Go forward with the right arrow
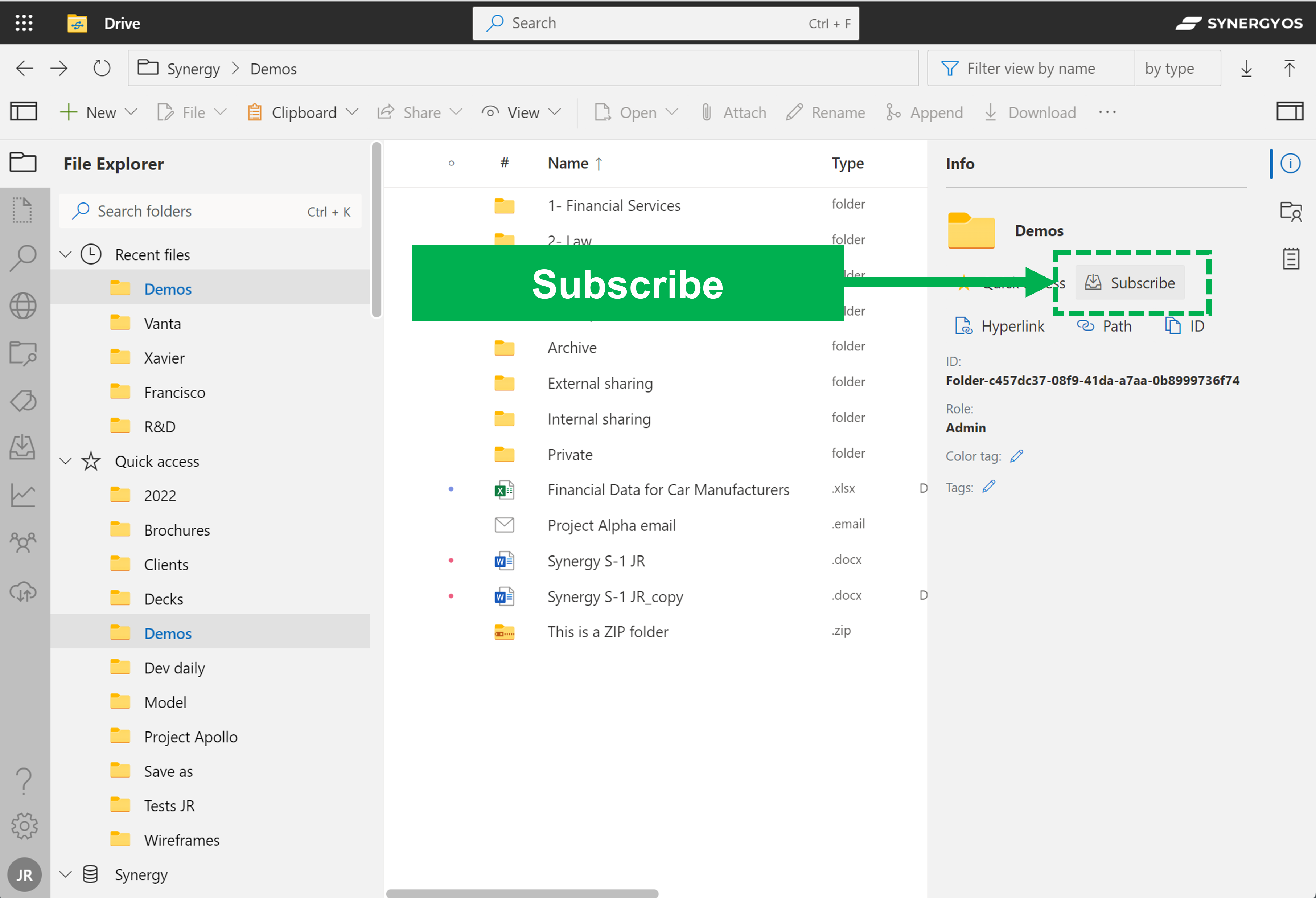The image size is (1316, 898). click(59, 69)
